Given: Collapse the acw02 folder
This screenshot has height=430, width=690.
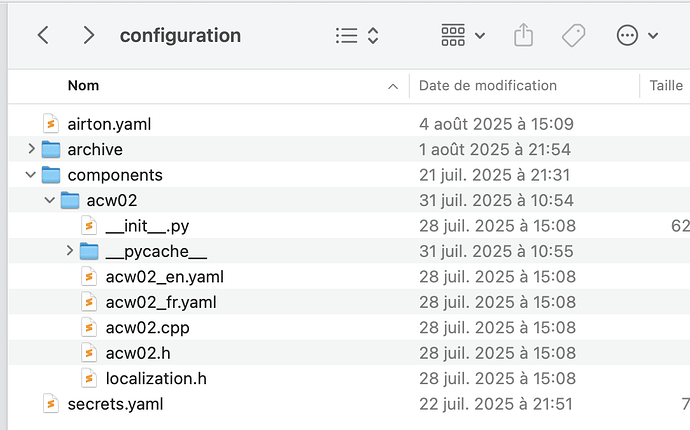Looking at the screenshot, I should [51, 201].
